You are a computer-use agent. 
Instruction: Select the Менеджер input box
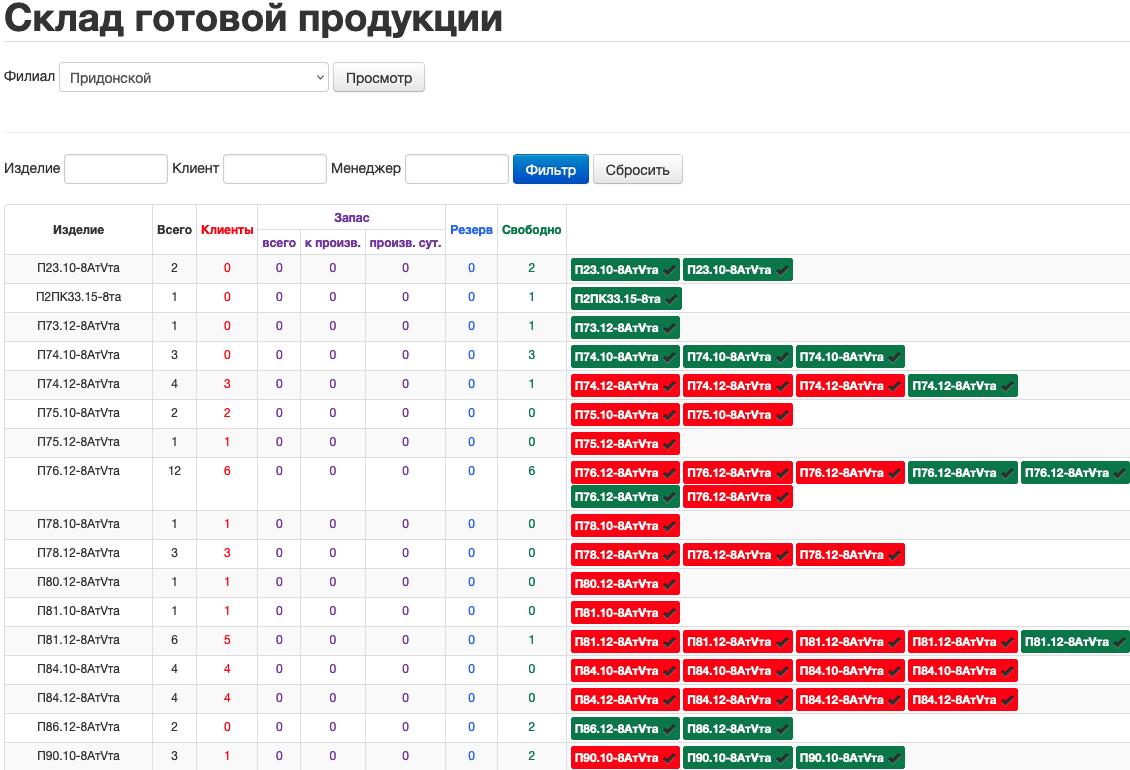(457, 169)
